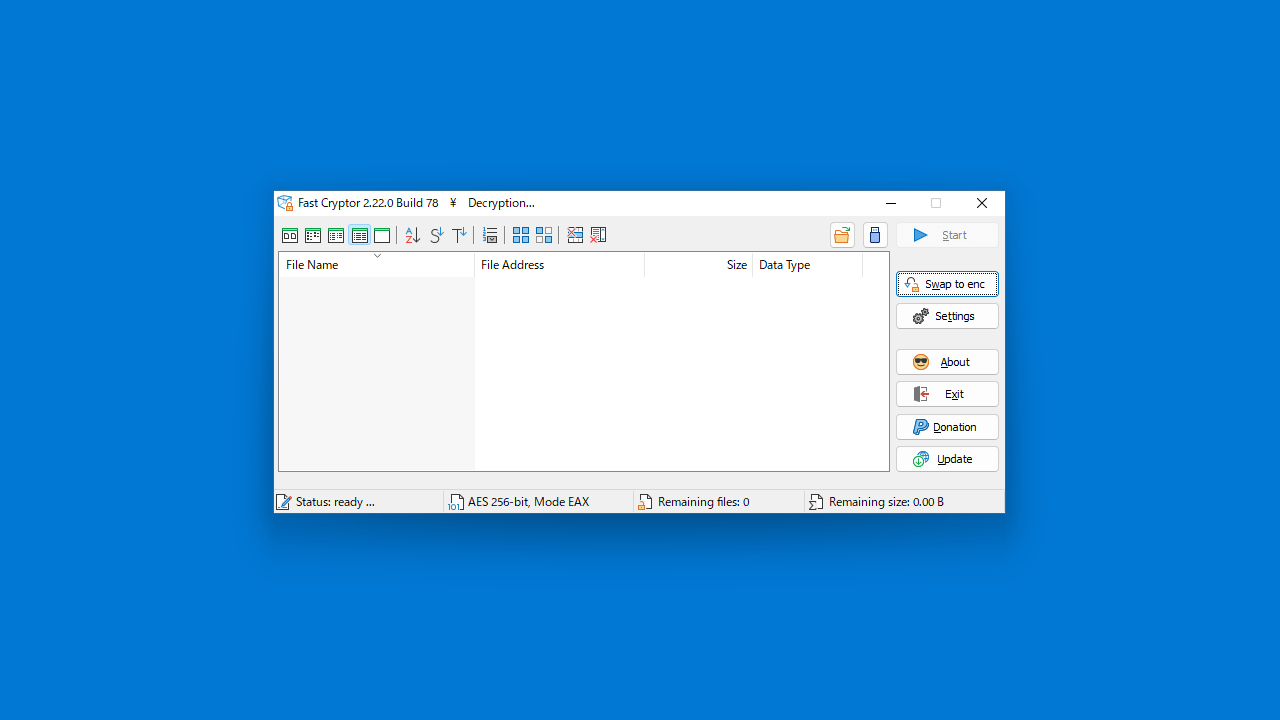The height and width of the screenshot is (720, 1280).
Task: Sort files by type (T arrow)
Action: [459, 235]
